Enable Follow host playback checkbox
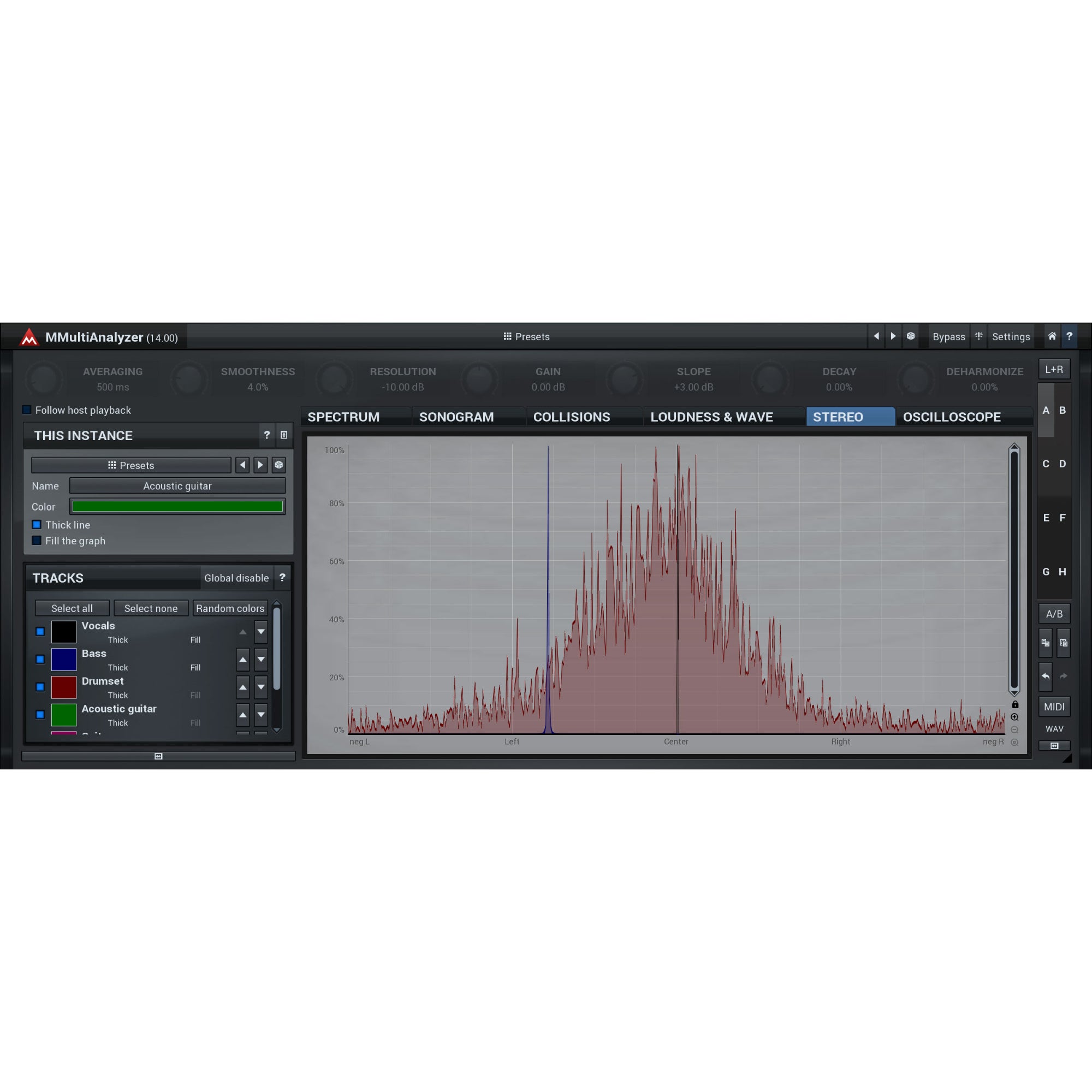The width and height of the screenshot is (1092, 1092). (27, 410)
